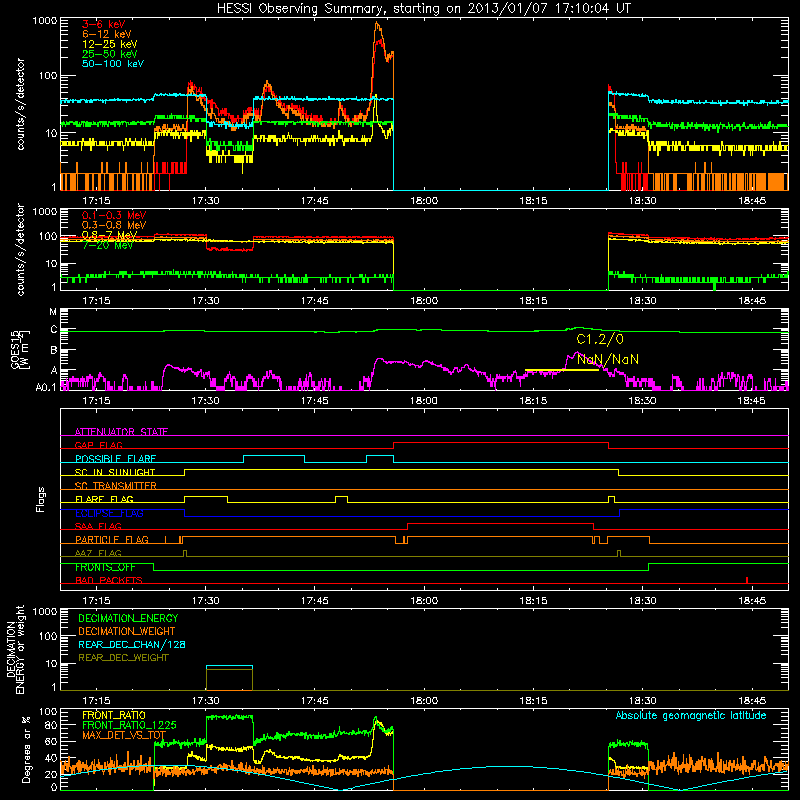This screenshot has height=800, width=800.
Task: Click the FRONT_RATIO_1225 legend label
Action: 129,725
